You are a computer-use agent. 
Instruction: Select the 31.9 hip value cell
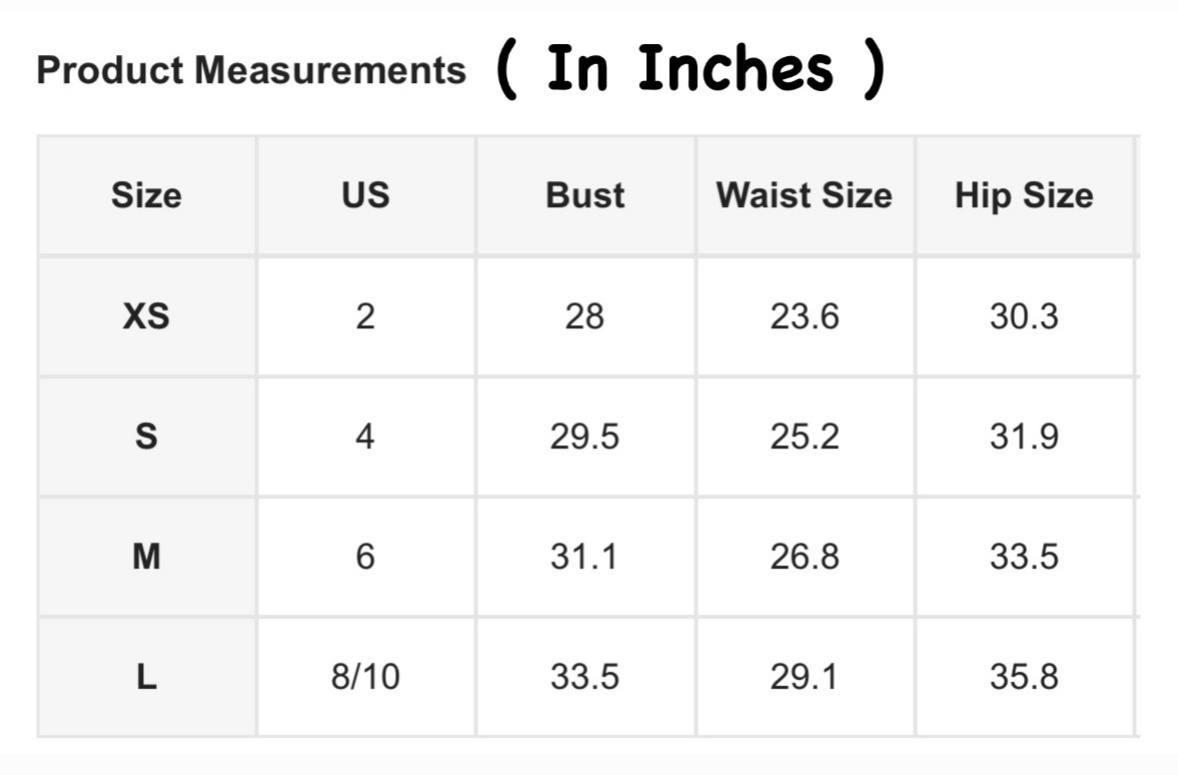(x=1024, y=436)
